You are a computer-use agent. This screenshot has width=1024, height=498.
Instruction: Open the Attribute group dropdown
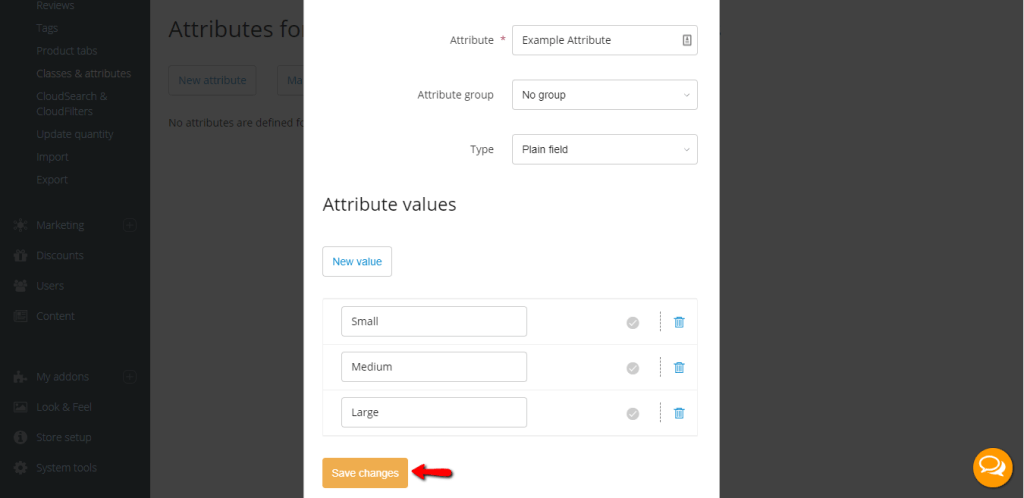pos(605,95)
